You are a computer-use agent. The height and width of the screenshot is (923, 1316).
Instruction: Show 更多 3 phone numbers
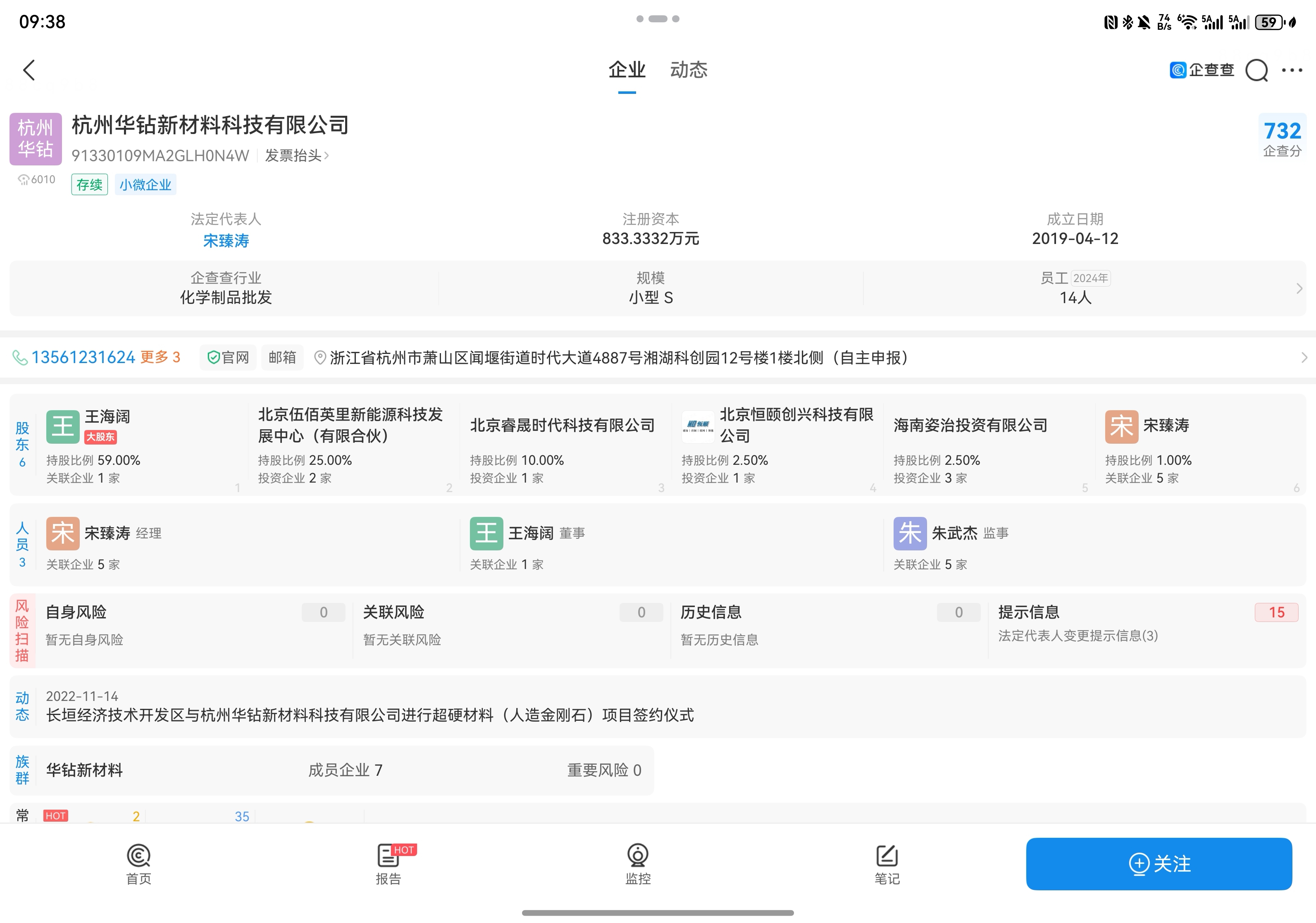pyautogui.click(x=160, y=357)
